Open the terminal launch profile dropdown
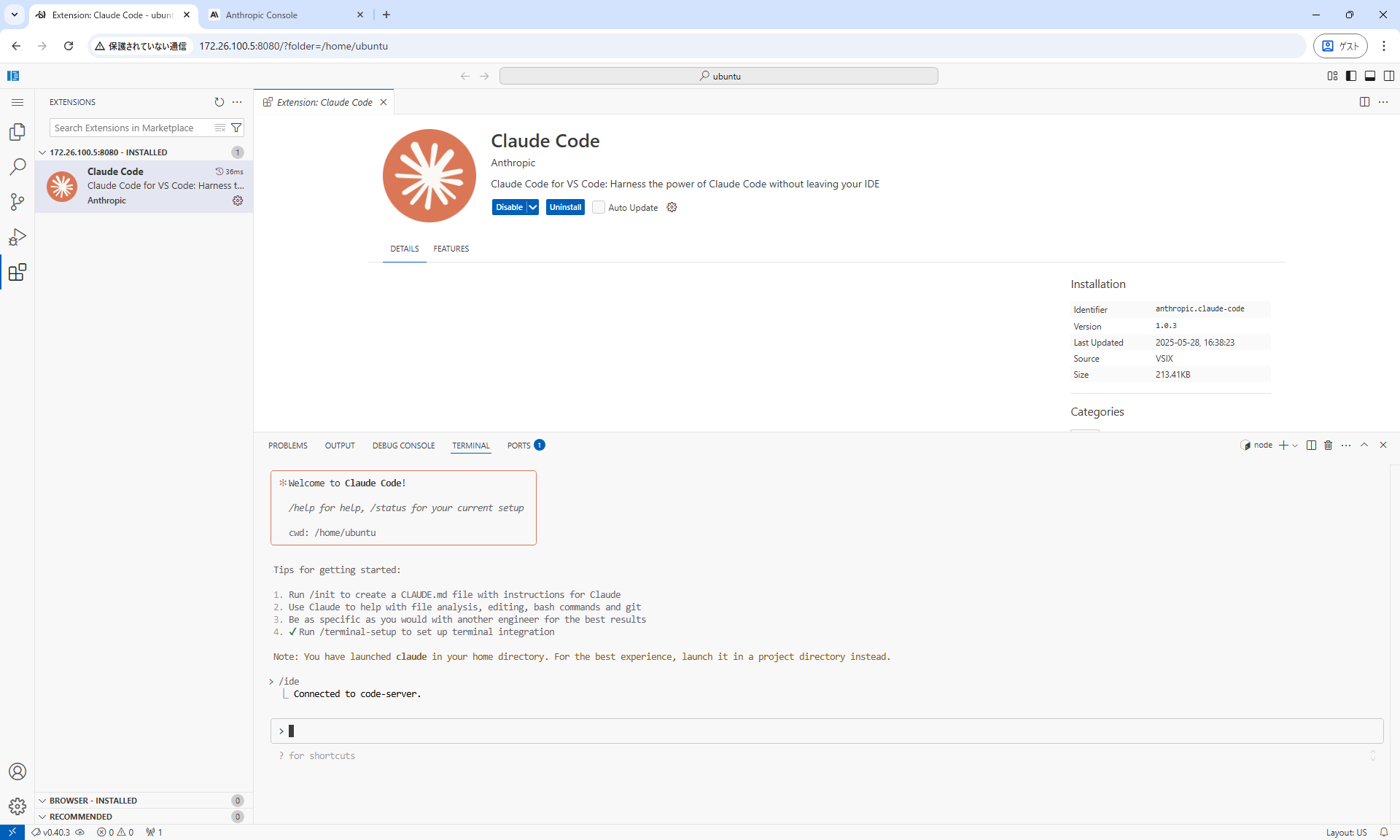1400x840 pixels. pos(1295,446)
